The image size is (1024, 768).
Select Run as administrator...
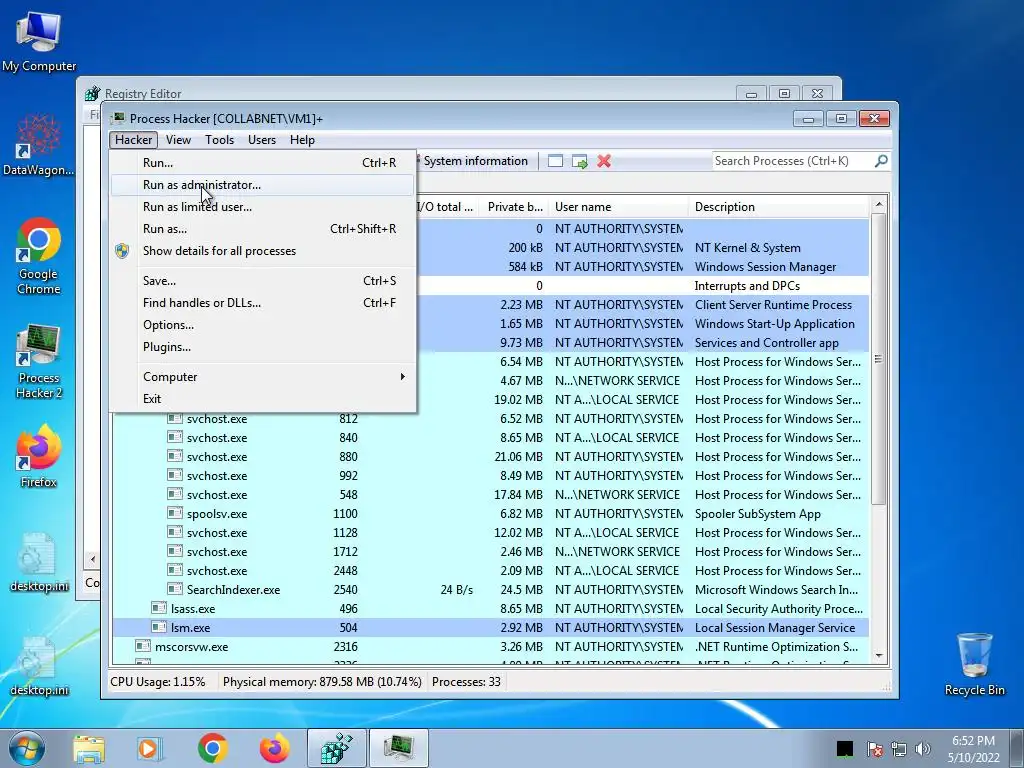[x=263, y=185]
